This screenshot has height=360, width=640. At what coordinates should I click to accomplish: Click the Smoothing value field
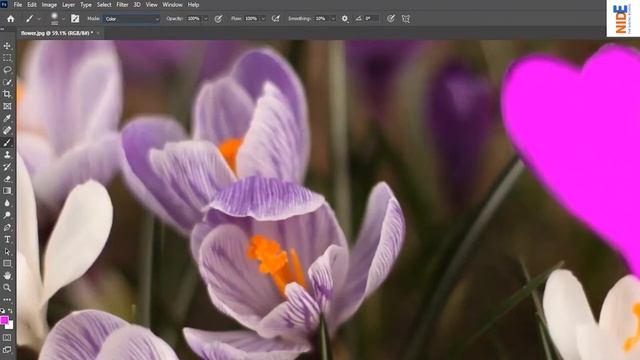321,19
